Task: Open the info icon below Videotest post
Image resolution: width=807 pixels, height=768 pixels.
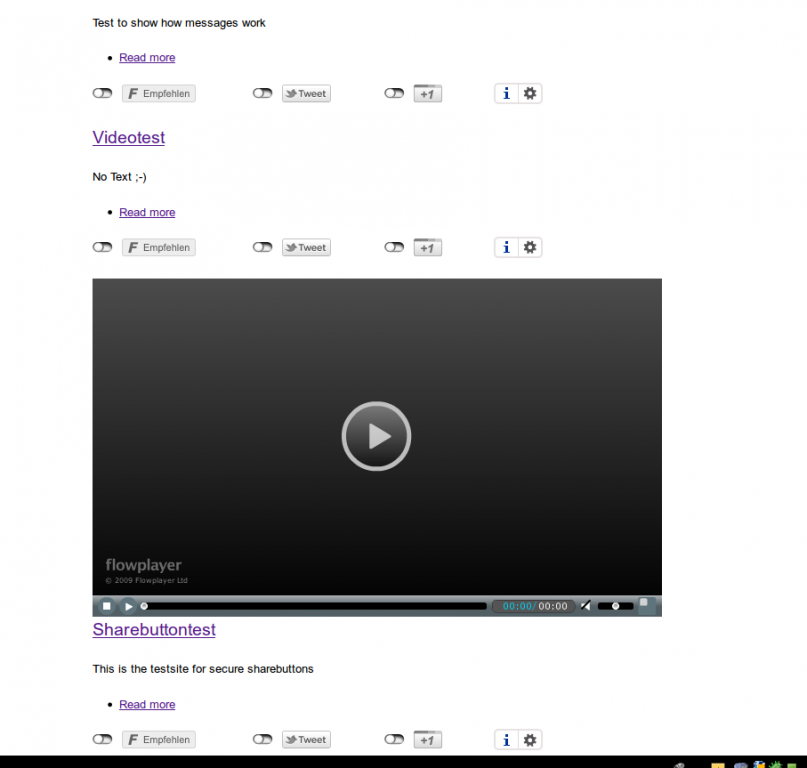Action: tap(506, 247)
